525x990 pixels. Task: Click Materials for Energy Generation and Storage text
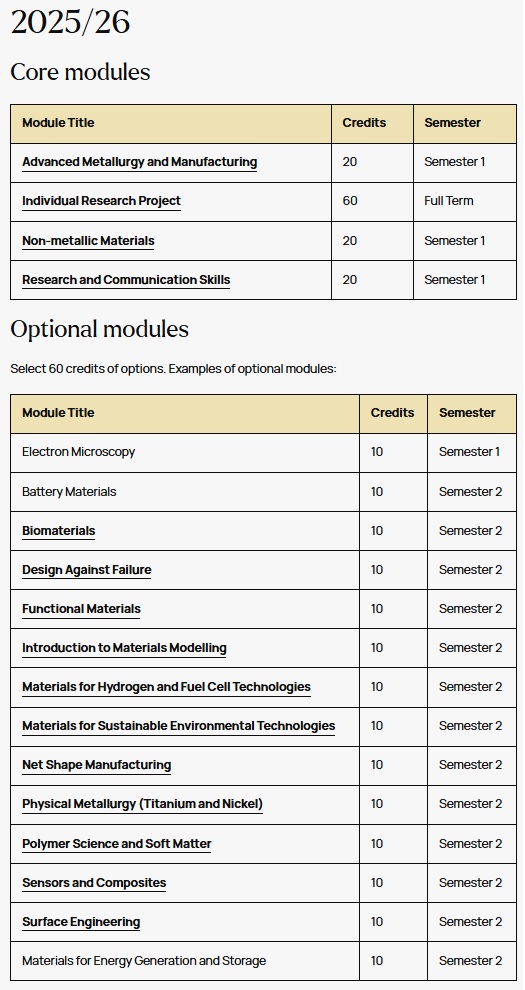pos(144,961)
